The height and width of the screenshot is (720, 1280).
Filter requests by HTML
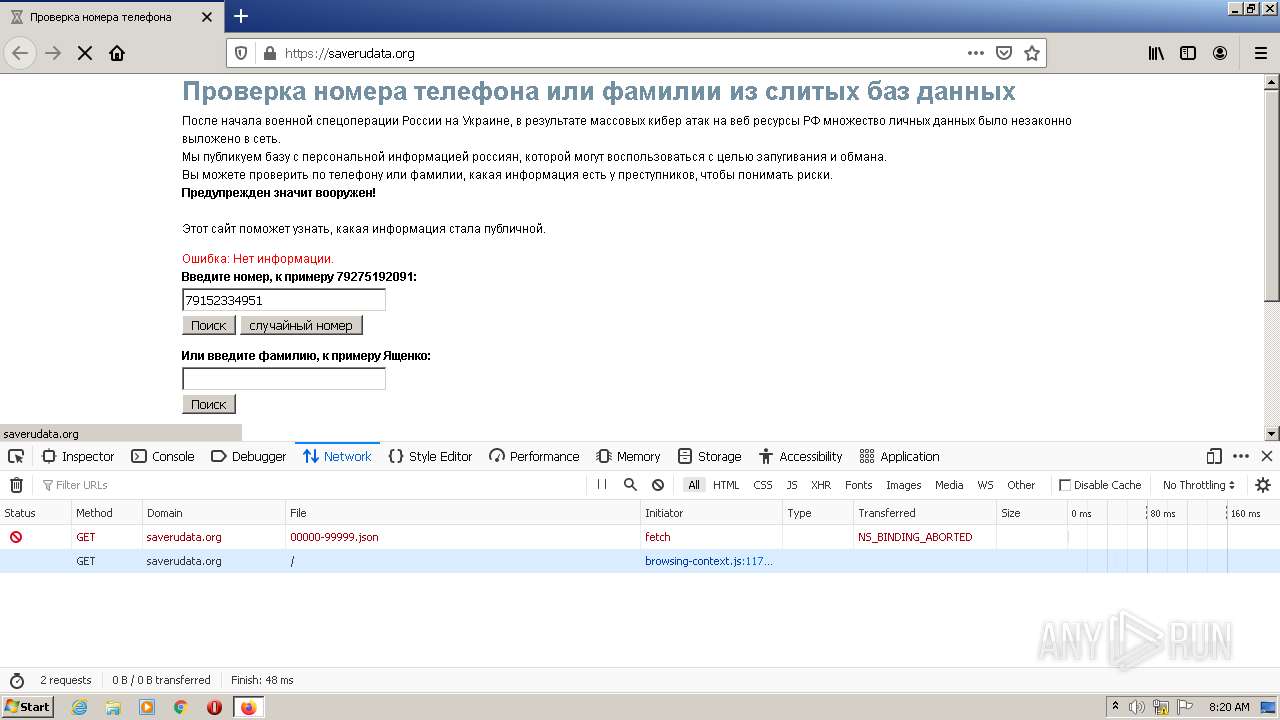pyautogui.click(x=726, y=485)
